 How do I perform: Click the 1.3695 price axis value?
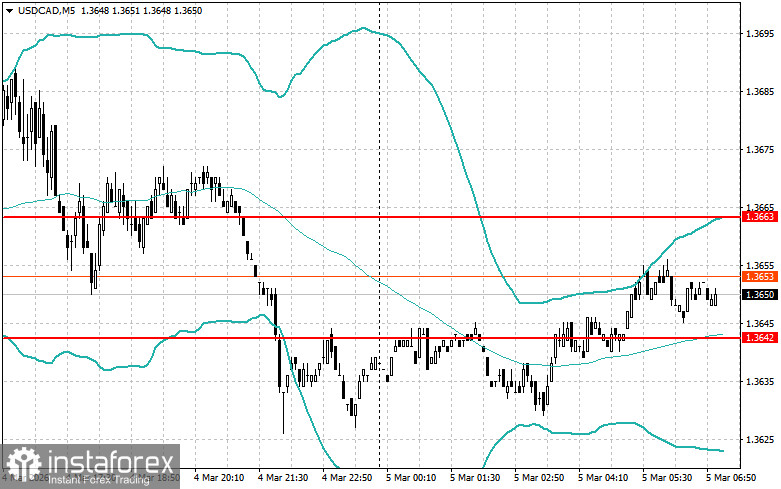[760, 33]
